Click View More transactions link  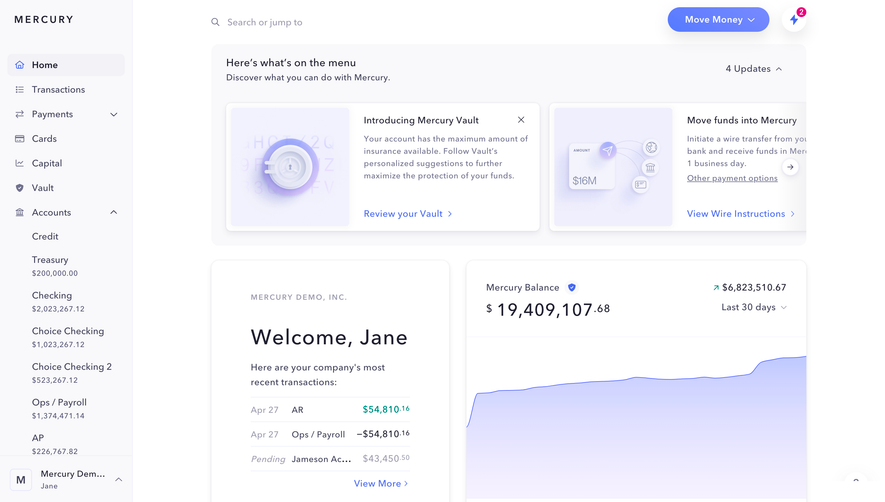pos(381,483)
